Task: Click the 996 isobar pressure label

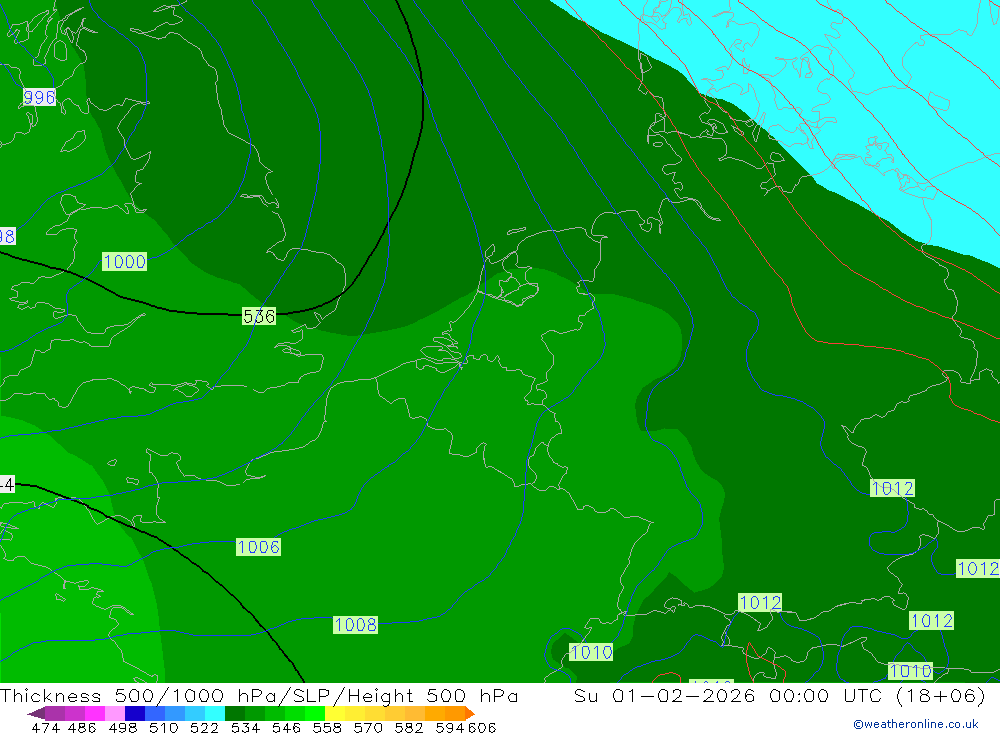Action: coord(39,97)
